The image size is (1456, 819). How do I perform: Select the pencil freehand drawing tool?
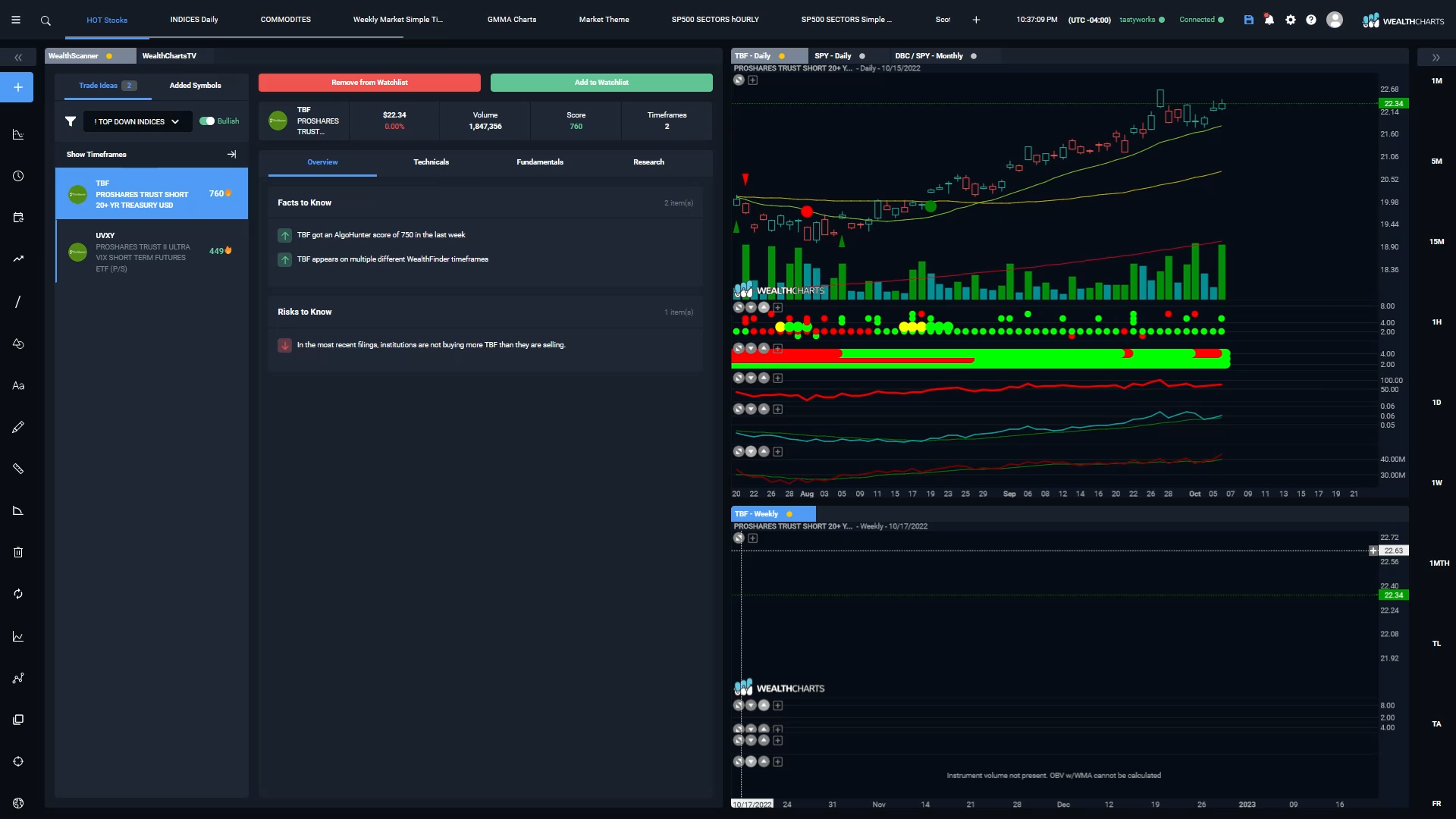coord(18,427)
